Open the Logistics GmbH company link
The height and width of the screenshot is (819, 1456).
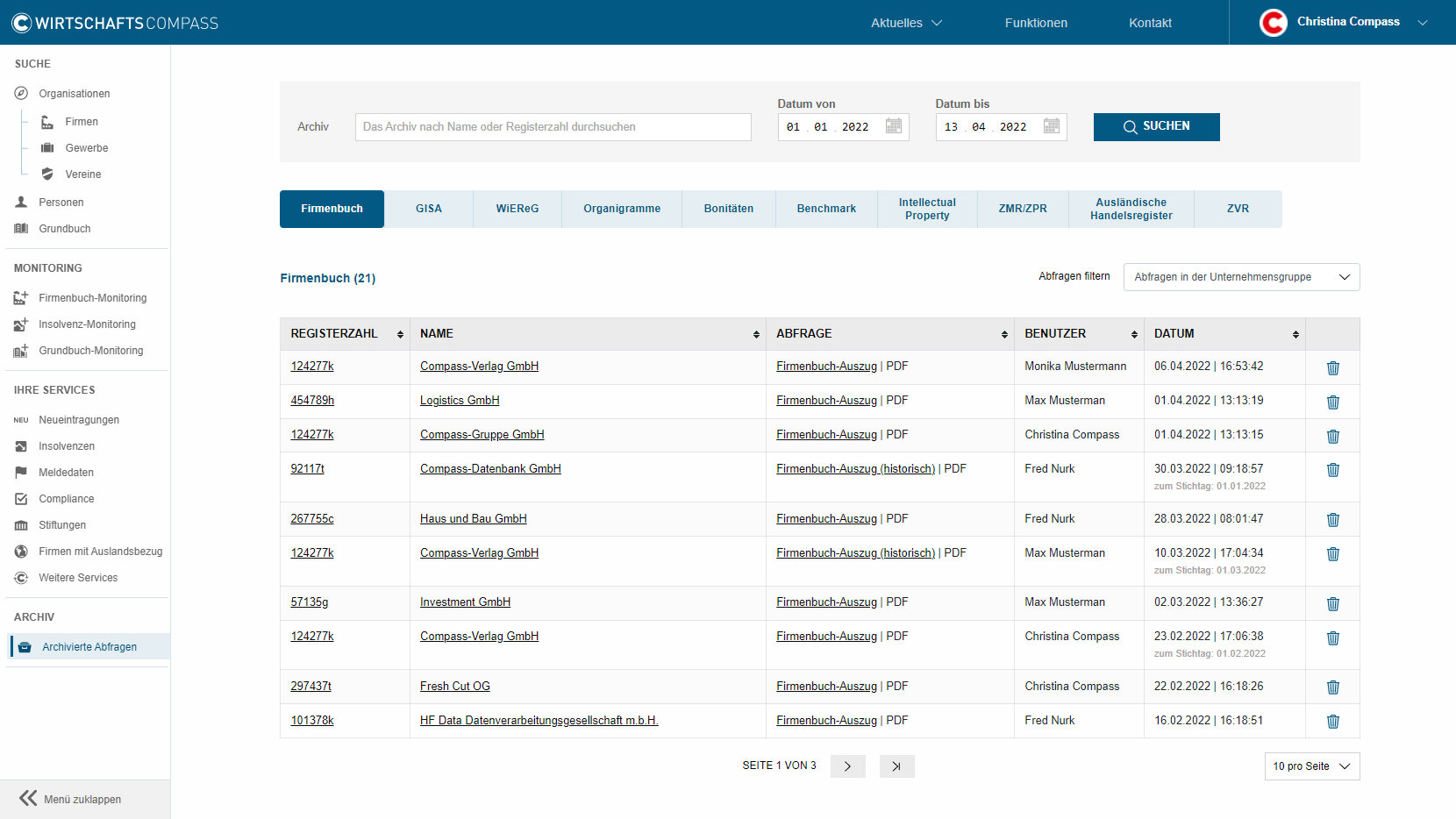460,401
